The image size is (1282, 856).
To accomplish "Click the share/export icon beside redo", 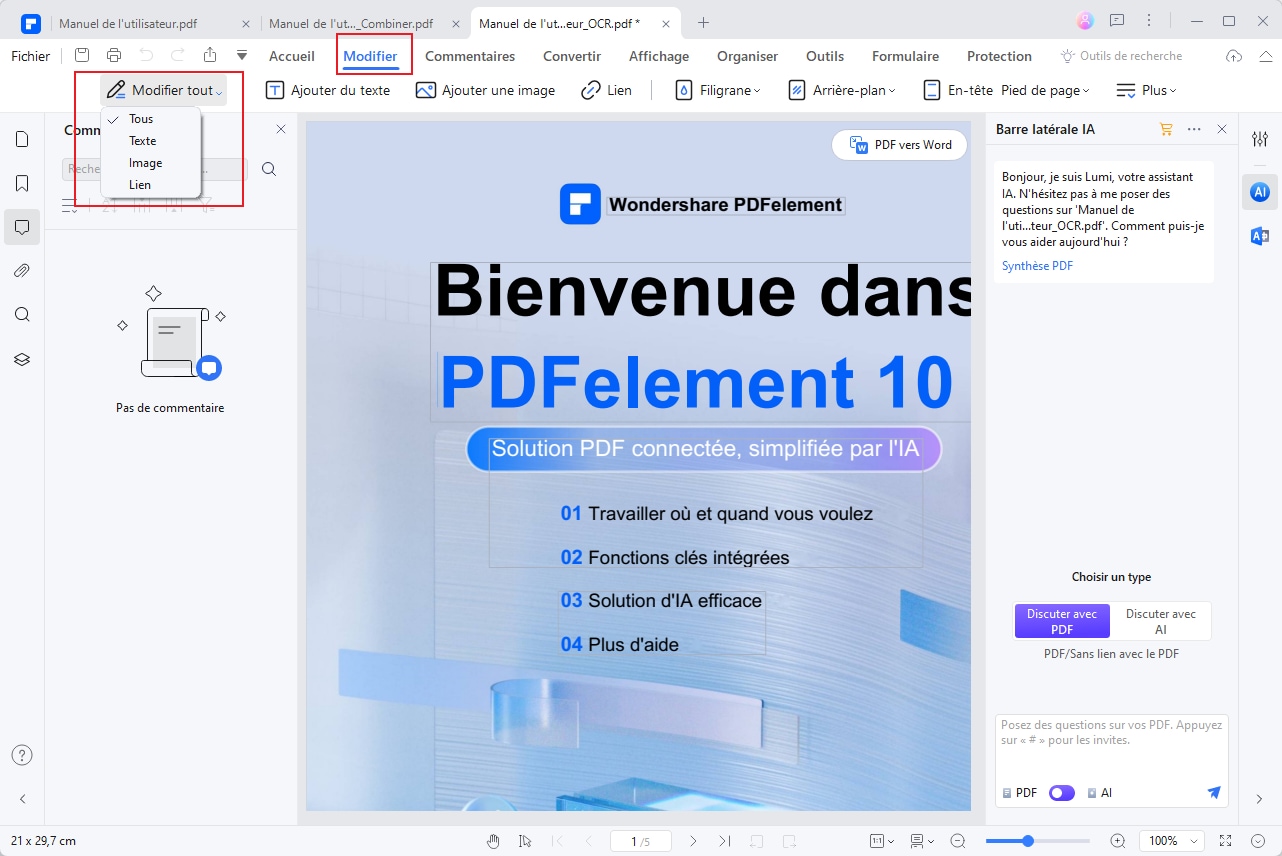I will [210, 56].
